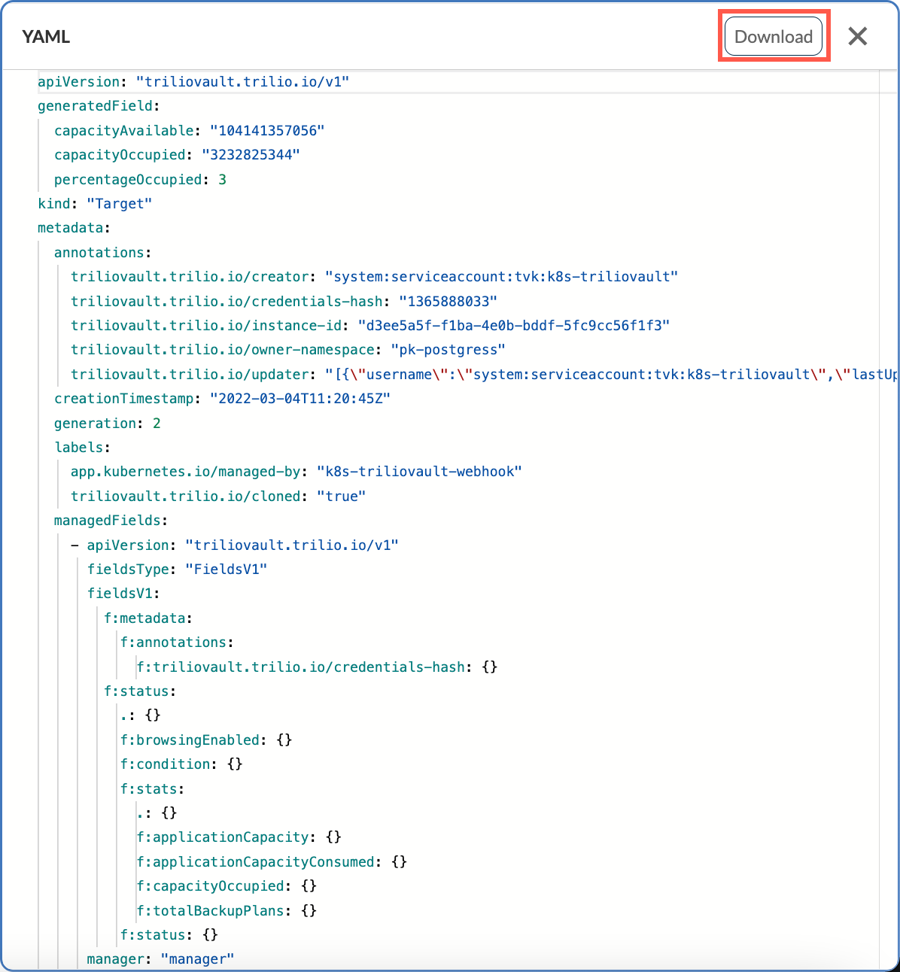The height and width of the screenshot is (972, 900).
Task: Click the instance-id annotation value
Action: click(513, 326)
